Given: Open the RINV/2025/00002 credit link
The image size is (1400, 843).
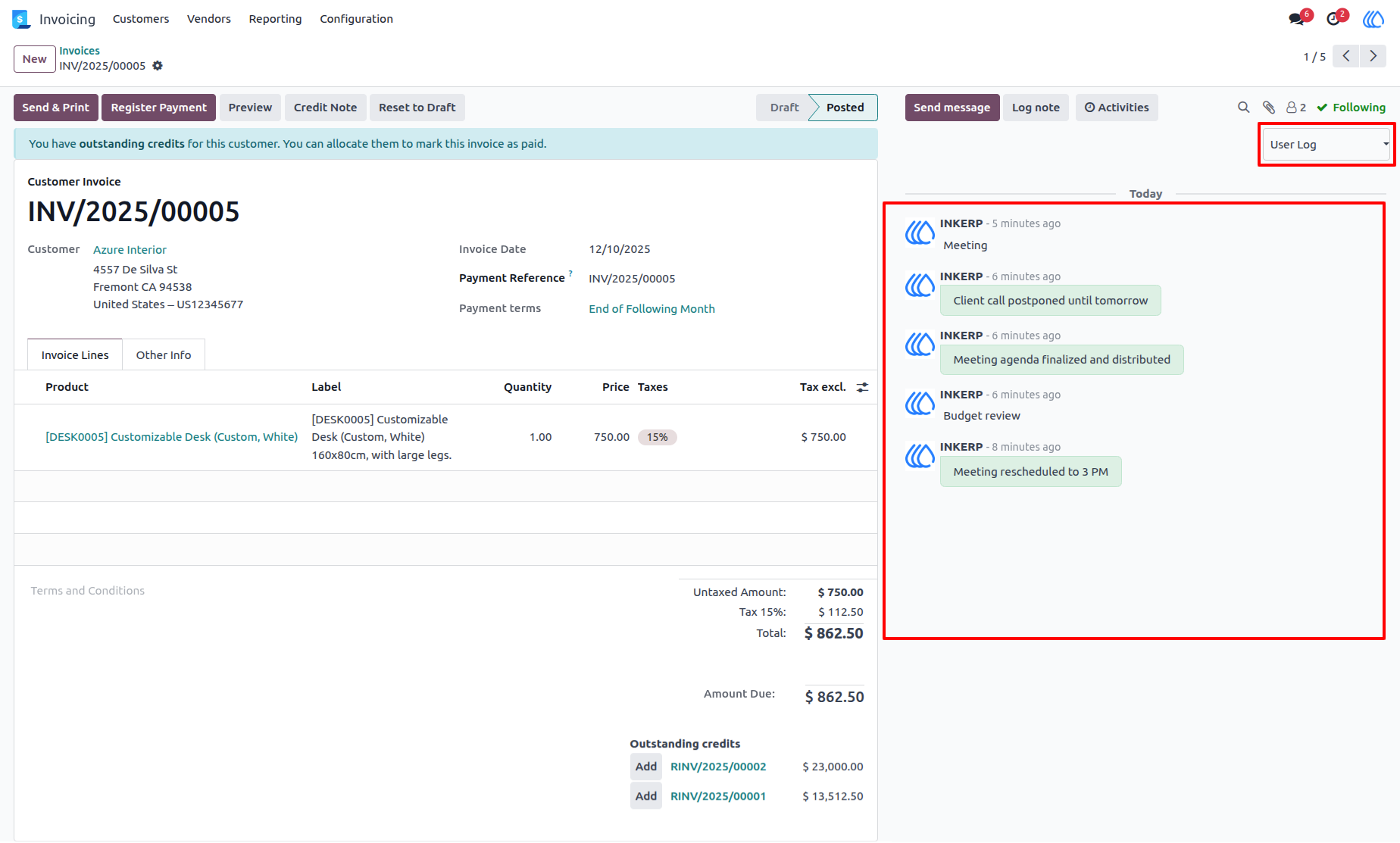Looking at the screenshot, I should [718, 767].
